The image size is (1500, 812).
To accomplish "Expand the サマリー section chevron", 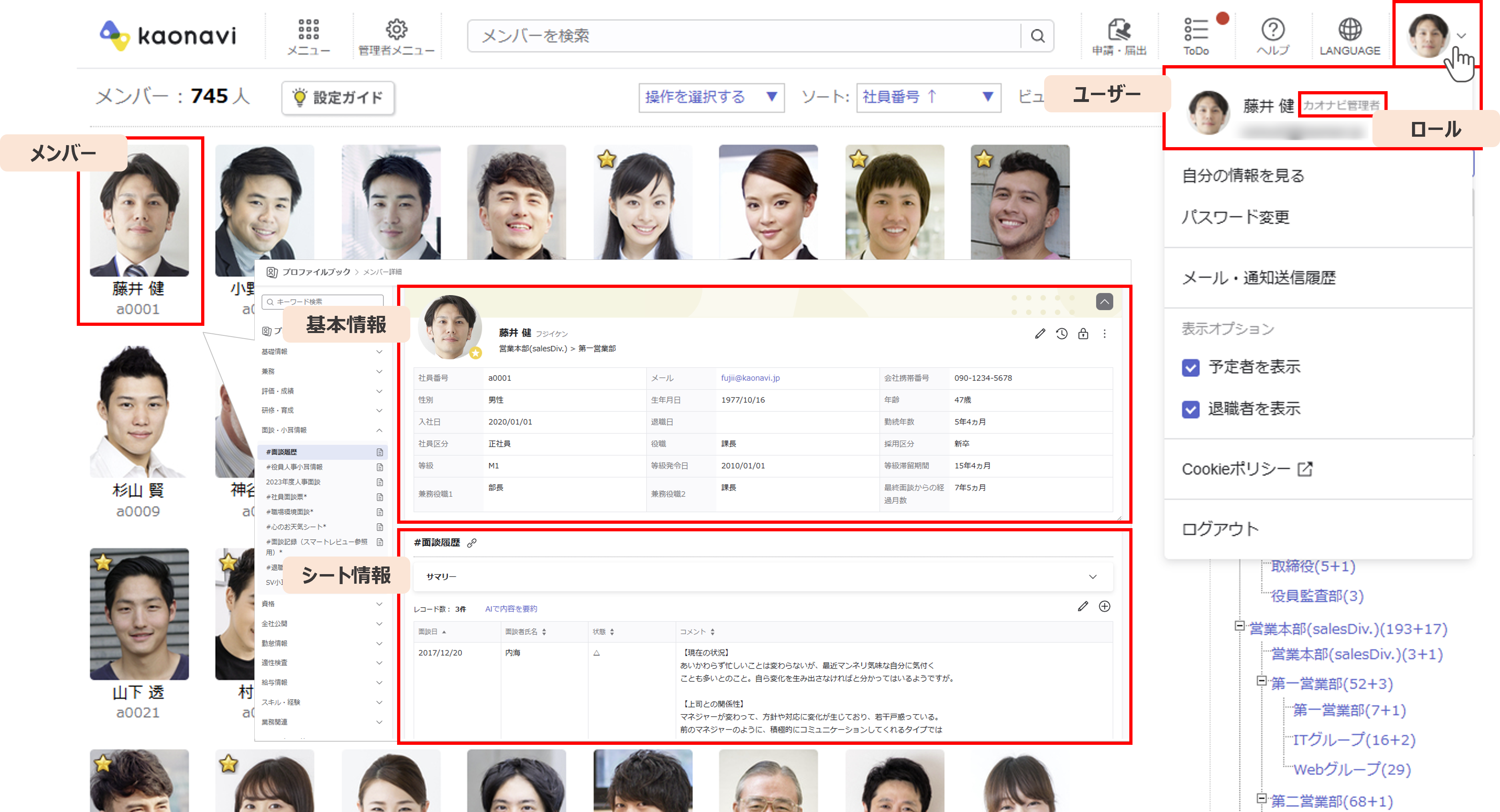I will [1093, 577].
